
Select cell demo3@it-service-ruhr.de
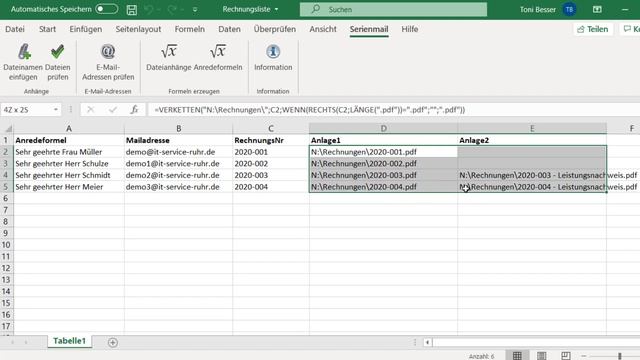pos(178,187)
